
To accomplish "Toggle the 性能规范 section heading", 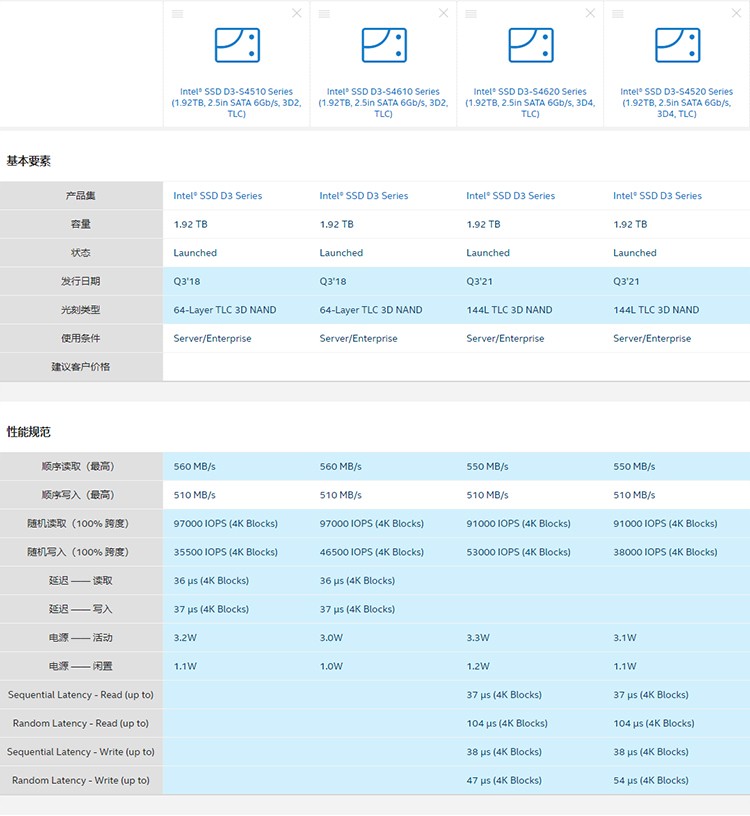I will [x=29, y=432].
